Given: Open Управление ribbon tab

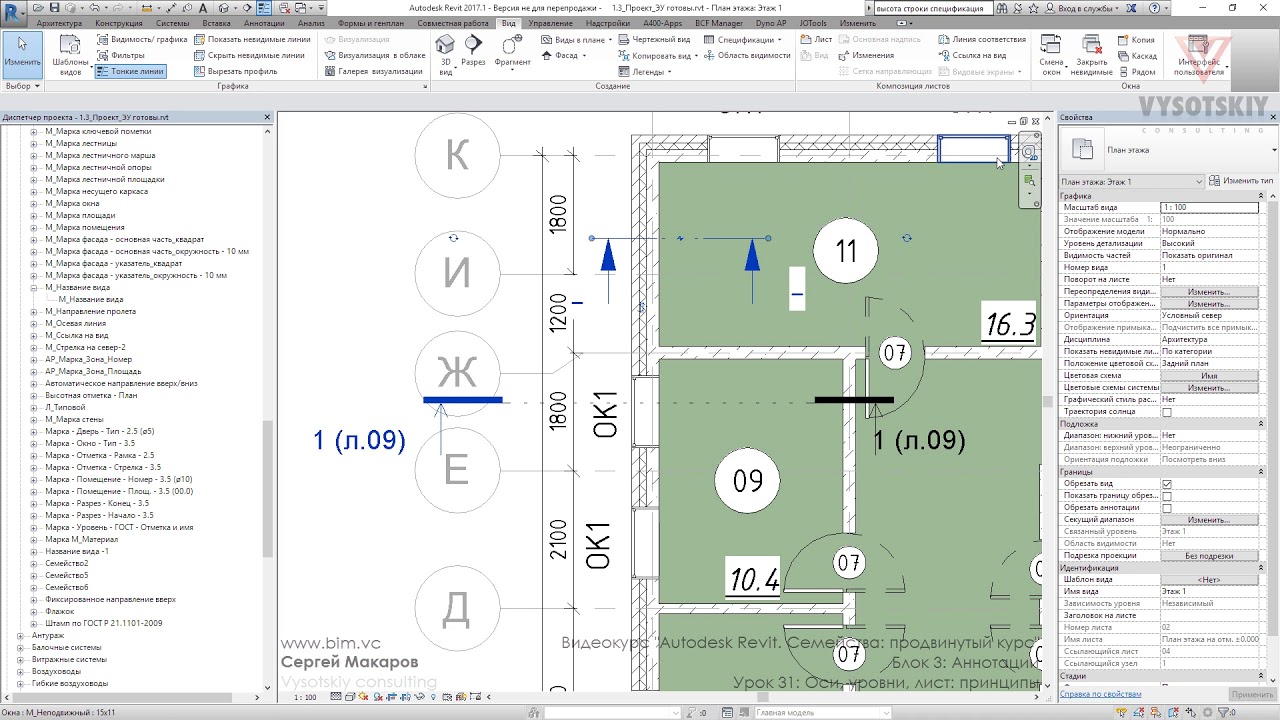Looking at the screenshot, I should pos(551,23).
